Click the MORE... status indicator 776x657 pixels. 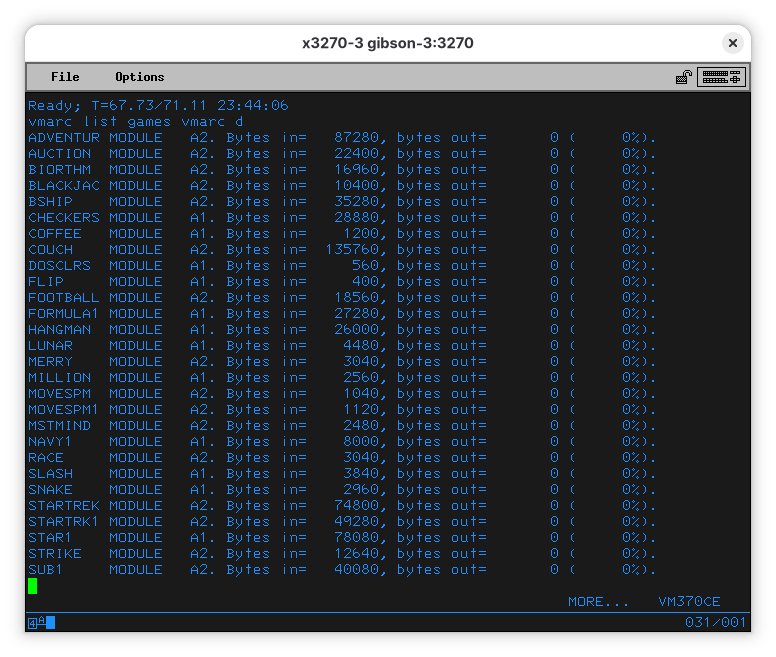[598, 602]
